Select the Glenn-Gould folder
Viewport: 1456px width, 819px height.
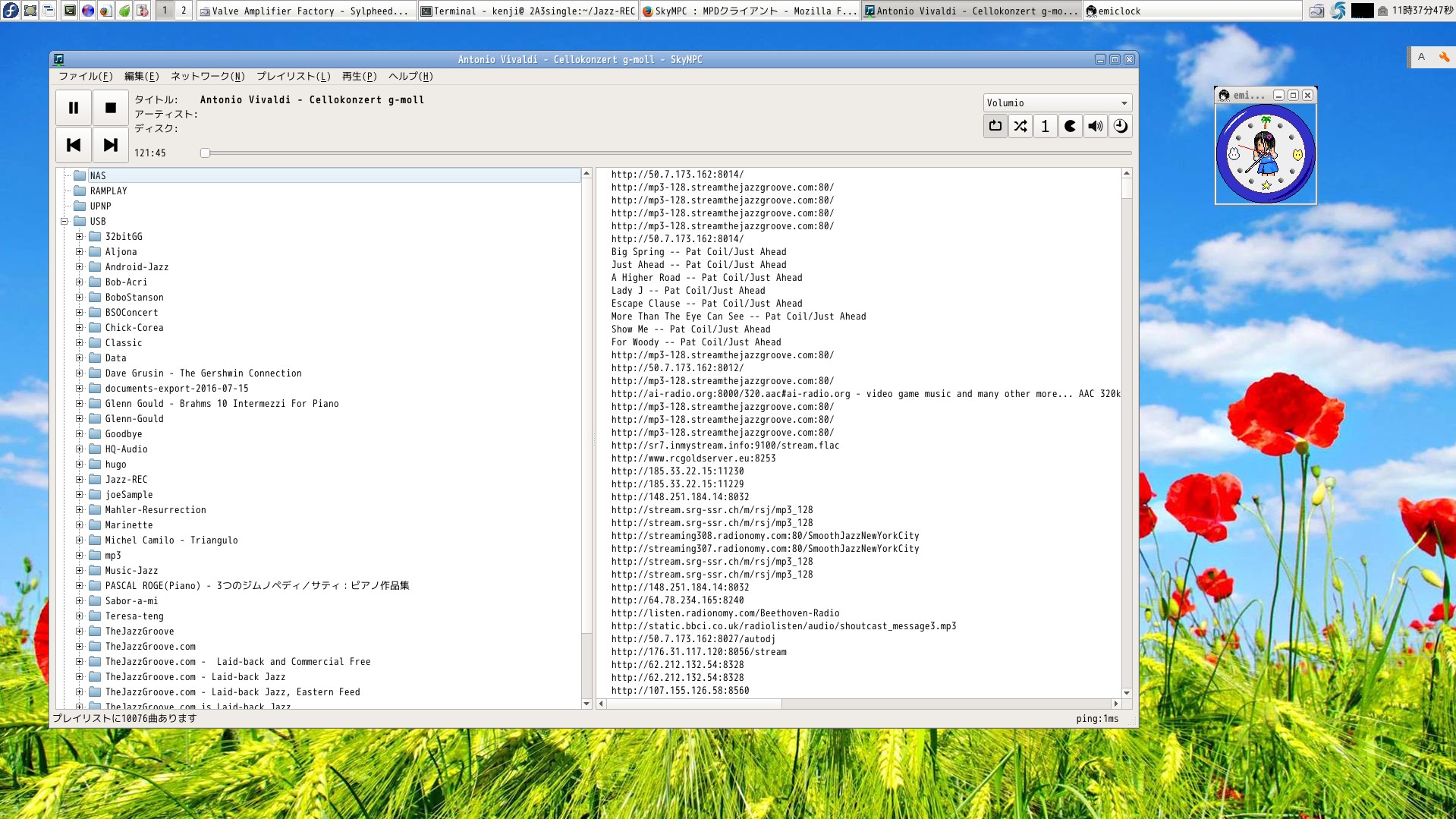coord(134,418)
